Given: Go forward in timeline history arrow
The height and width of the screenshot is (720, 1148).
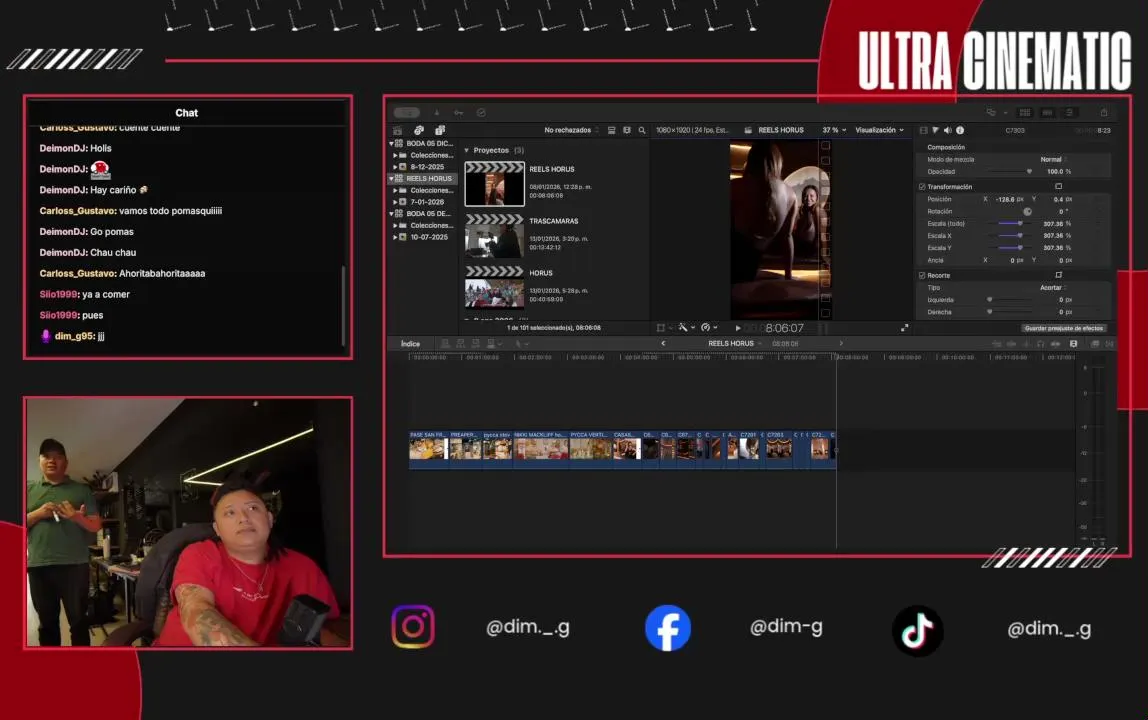Looking at the screenshot, I should (x=840, y=344).
